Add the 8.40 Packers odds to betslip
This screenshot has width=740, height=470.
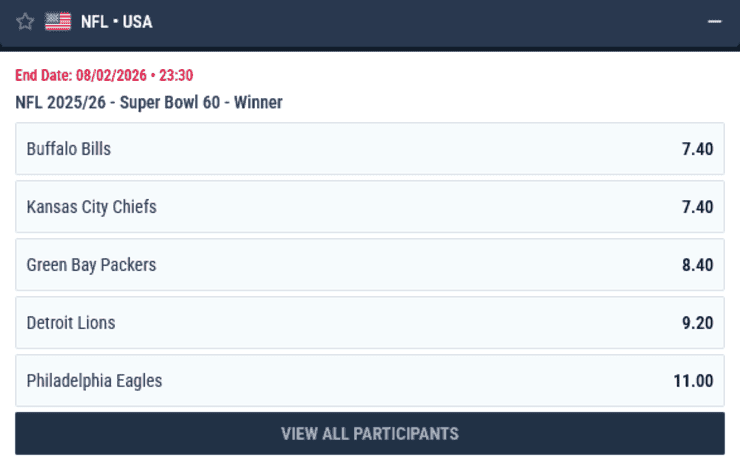(x=697, y=265)
